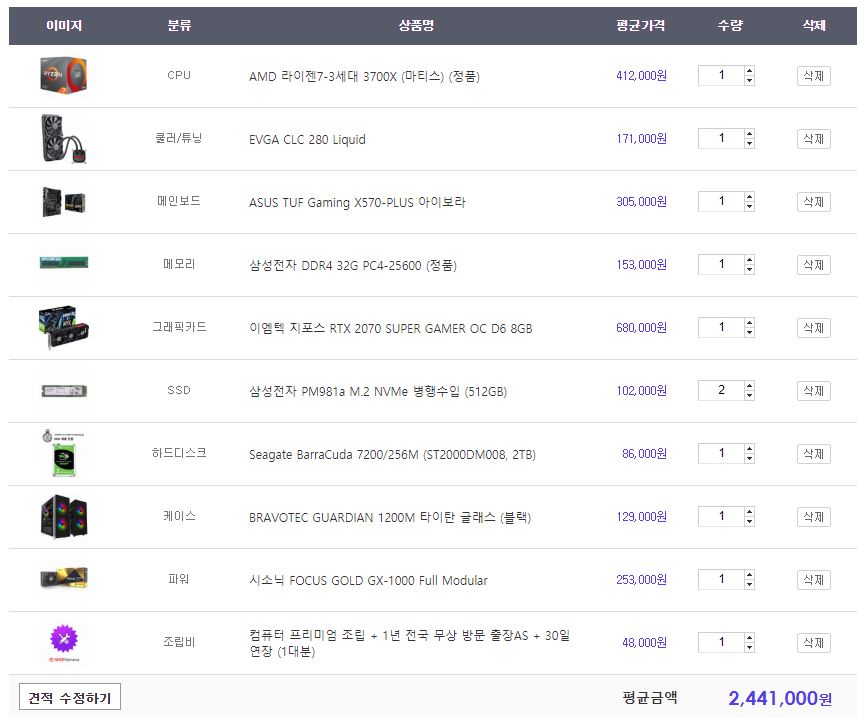Decrease quantity for Samsung PM981a SSD

pyautogui.click(x=749, y=395)
